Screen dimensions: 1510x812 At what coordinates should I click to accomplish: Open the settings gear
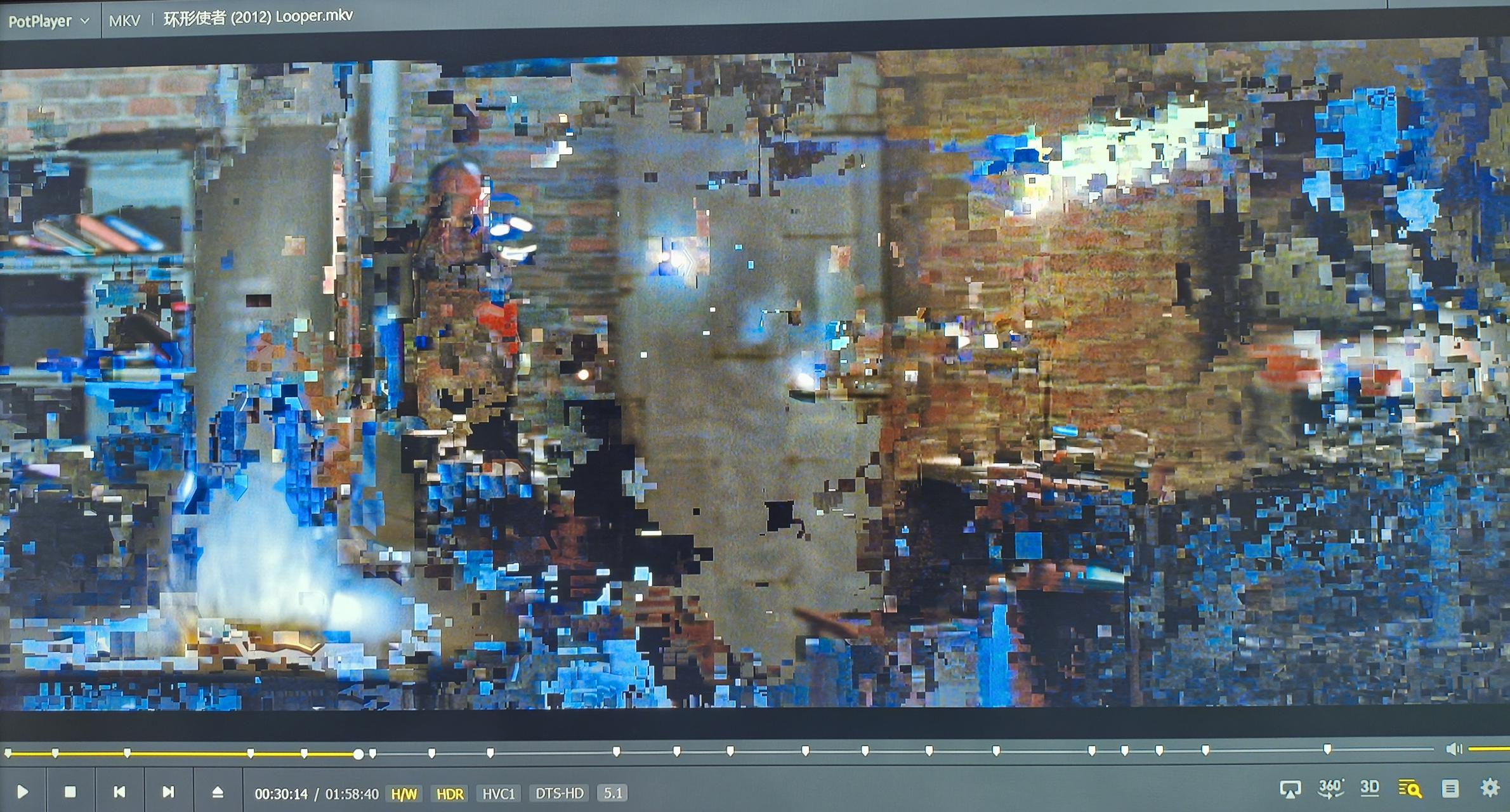[x=1490, y=787]
